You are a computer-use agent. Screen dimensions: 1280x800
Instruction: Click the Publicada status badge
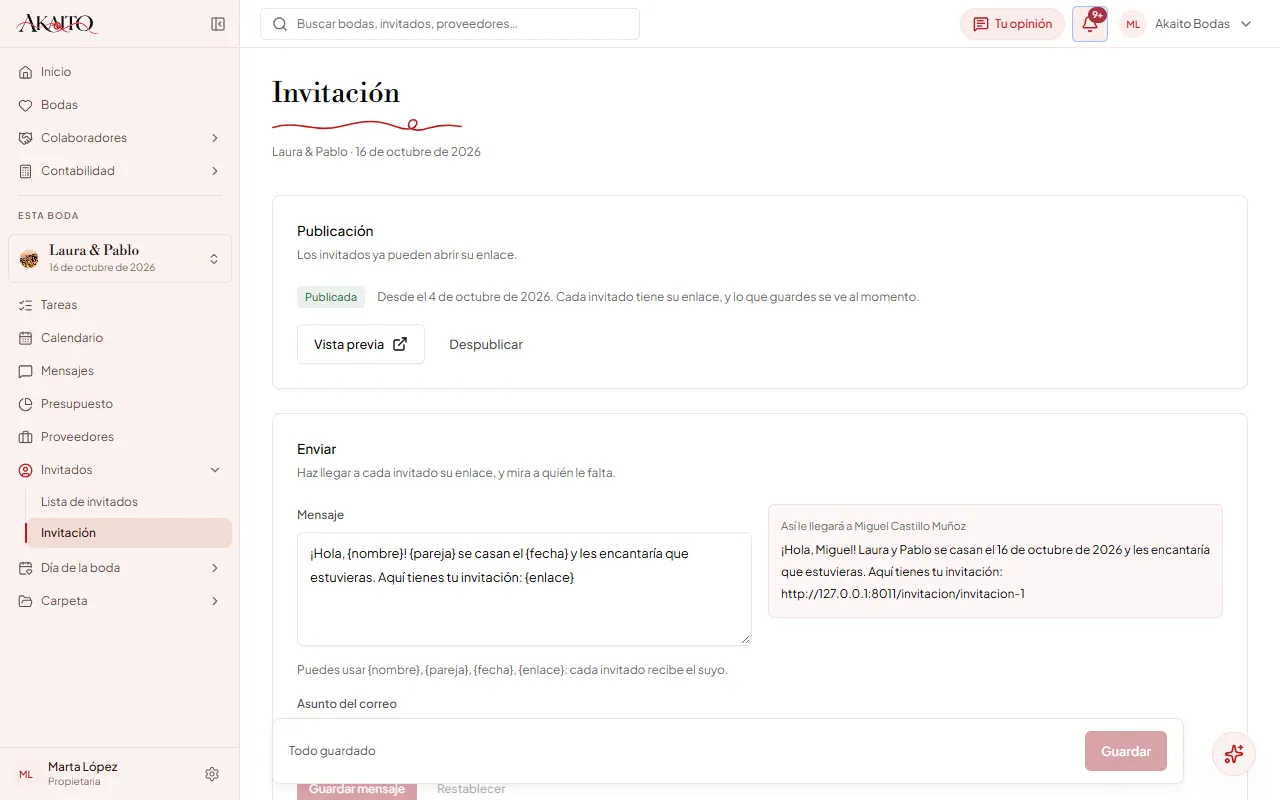[x=331, y=297]
